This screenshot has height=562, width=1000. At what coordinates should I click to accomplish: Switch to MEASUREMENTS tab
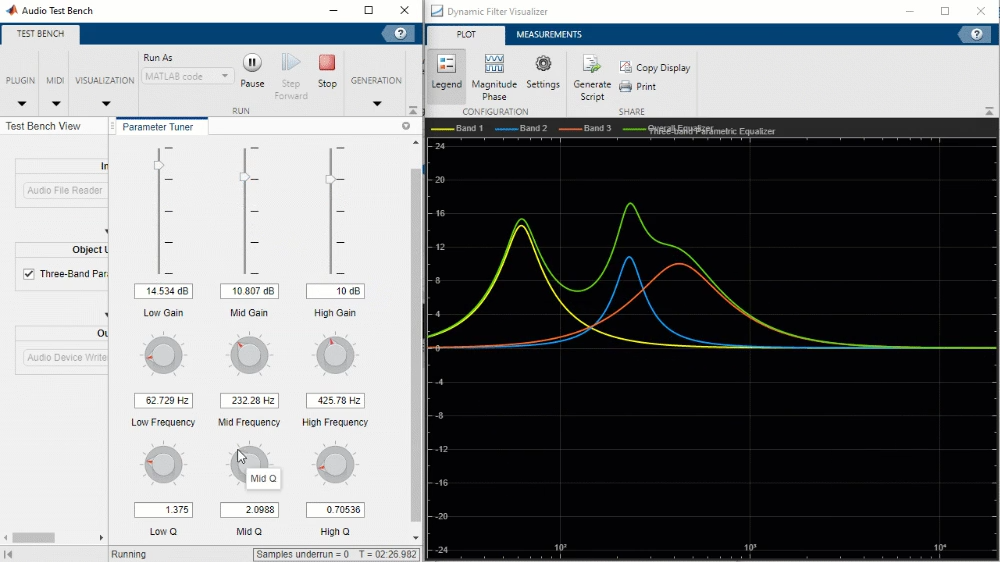(548, 34)
